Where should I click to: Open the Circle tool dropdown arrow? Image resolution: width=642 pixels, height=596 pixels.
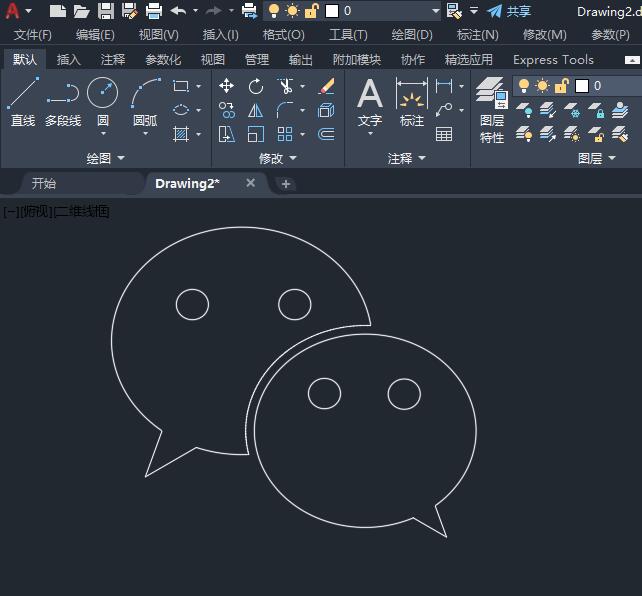point(103,133)
